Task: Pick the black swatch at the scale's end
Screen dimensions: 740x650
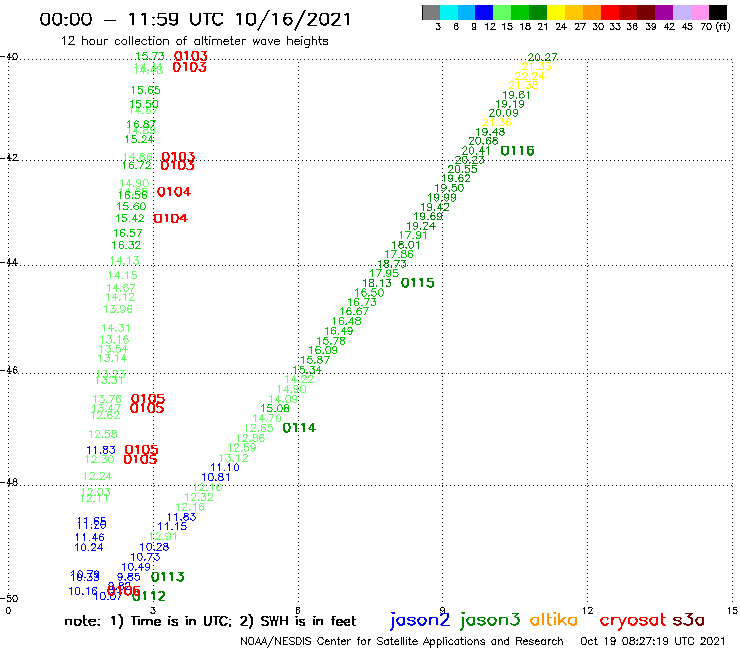Action: 717,12
